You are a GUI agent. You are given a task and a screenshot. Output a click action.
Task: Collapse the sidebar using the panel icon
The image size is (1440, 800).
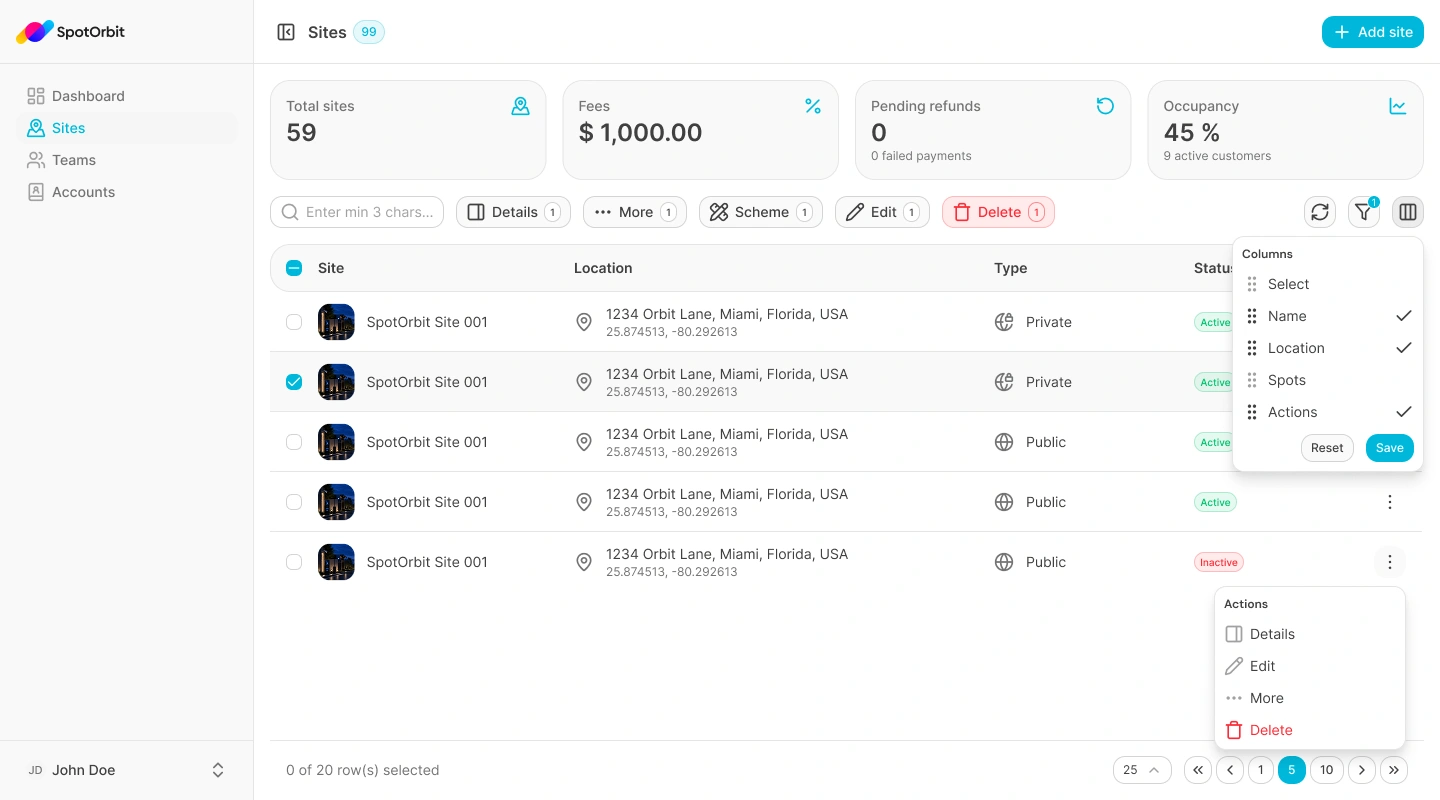(286, 32)
